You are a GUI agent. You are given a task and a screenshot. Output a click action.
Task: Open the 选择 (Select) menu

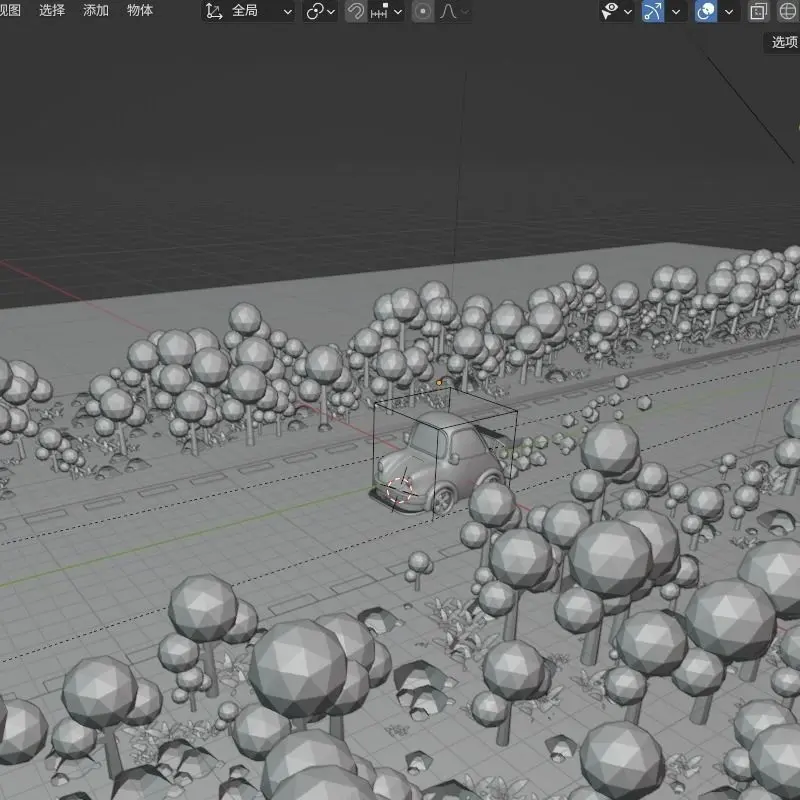pos(52,10)
